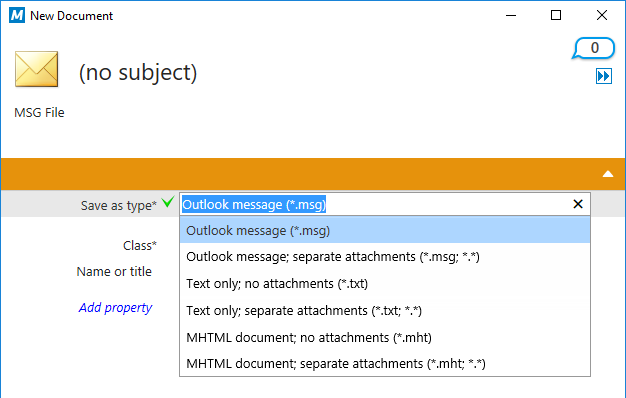
Task: Choose MHTML document; no attachments (*.mht)
Action: (x=385, y=337)
